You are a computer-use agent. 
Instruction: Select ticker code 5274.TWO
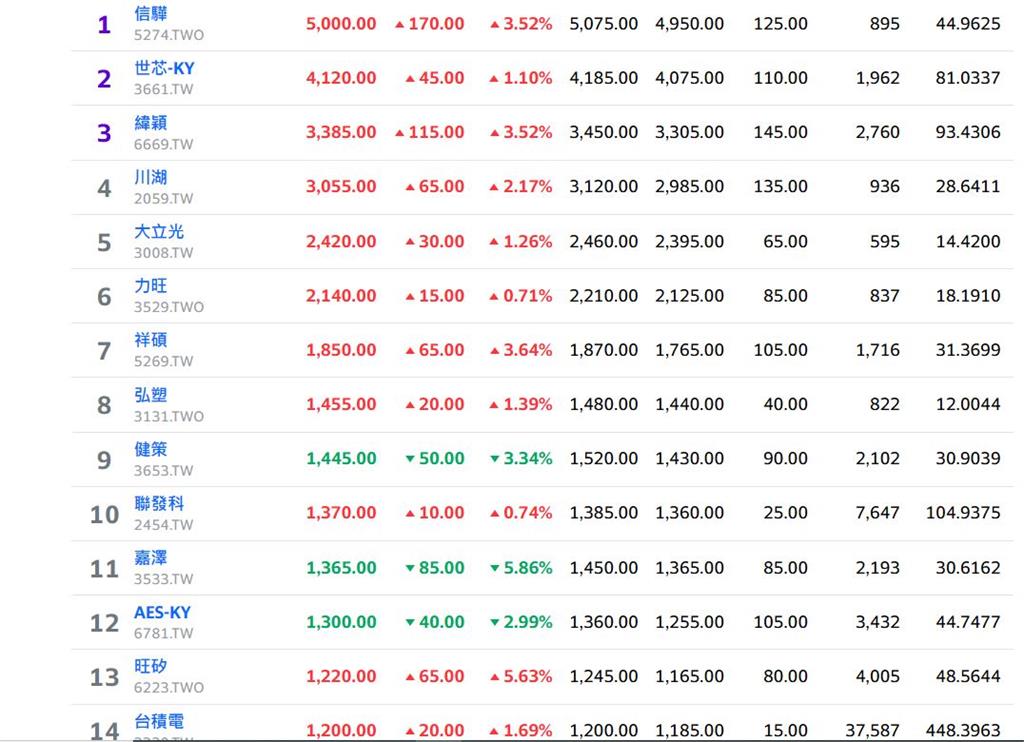pyautogui.click(x=169, y=35)
